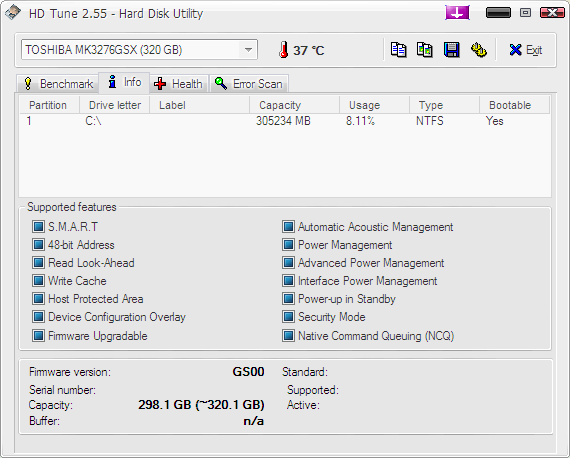Toggle the Read Look-Ahead checkbox
This screenshot has height=458, width=570.
[x=38, y=262]
